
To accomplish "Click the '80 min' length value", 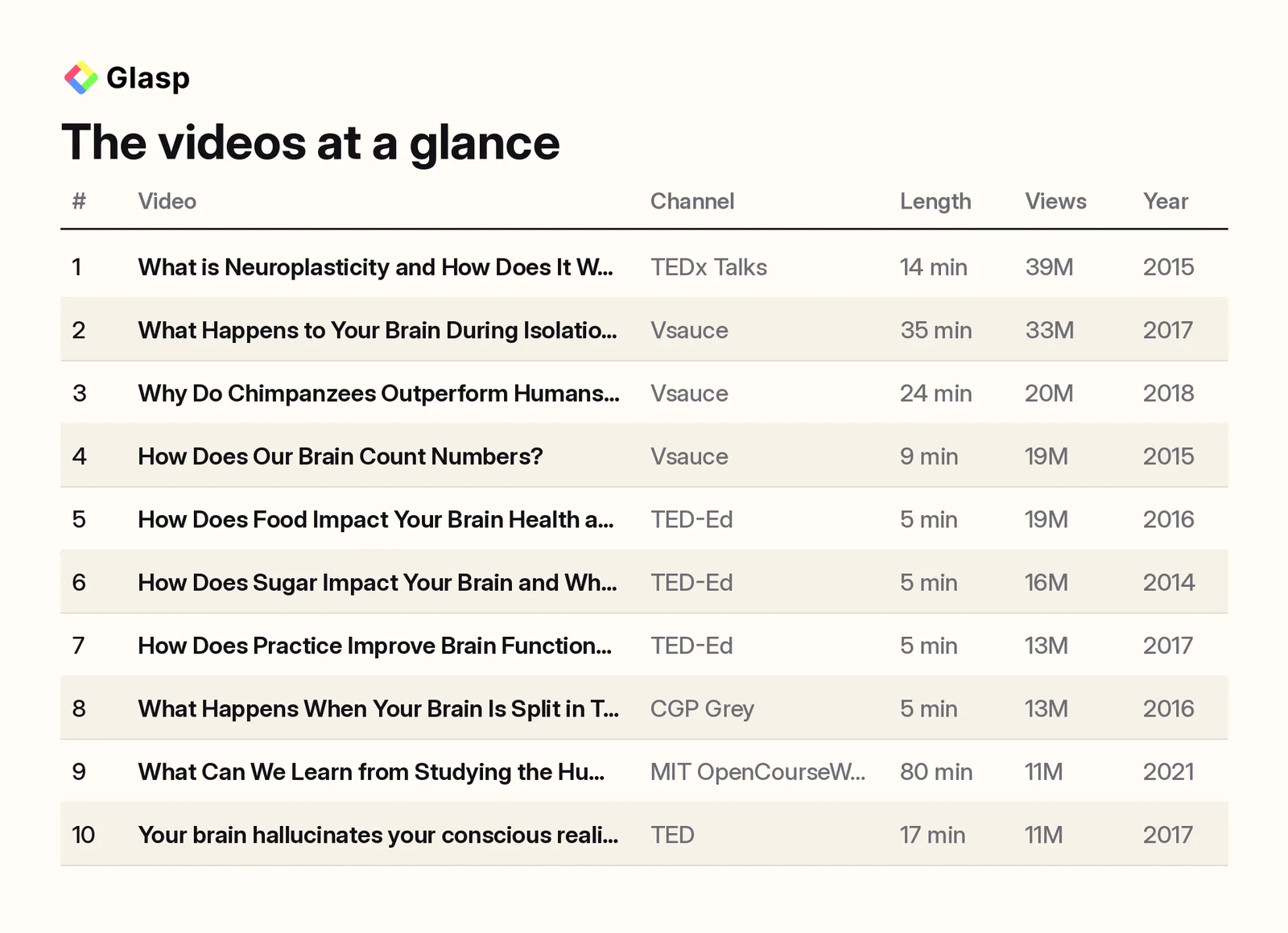I will [936, 772].
